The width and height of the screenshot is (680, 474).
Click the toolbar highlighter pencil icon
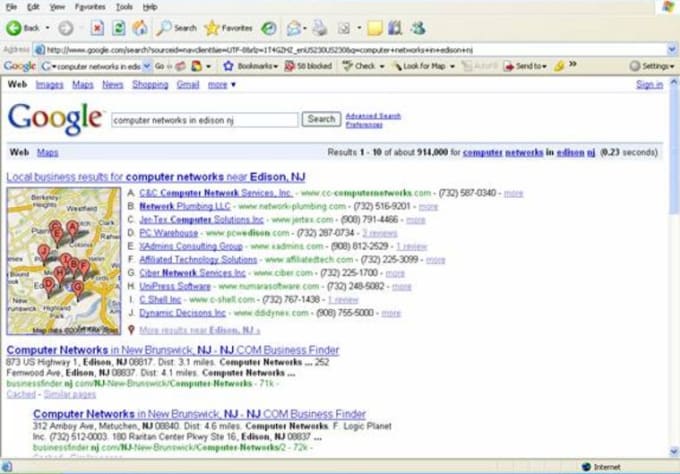point(559,66)
